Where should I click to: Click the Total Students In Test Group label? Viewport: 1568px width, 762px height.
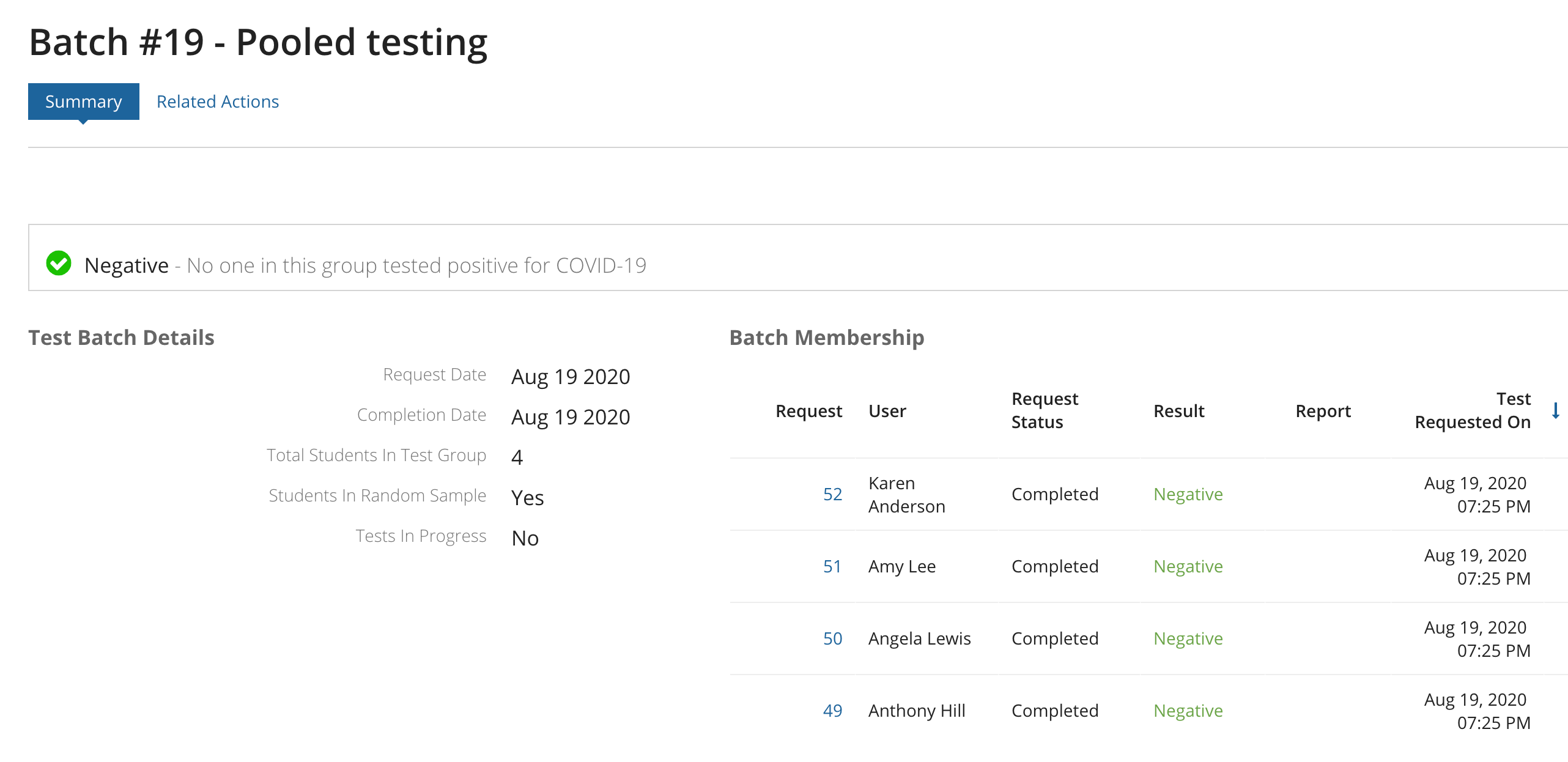click(x=377, y=455)
